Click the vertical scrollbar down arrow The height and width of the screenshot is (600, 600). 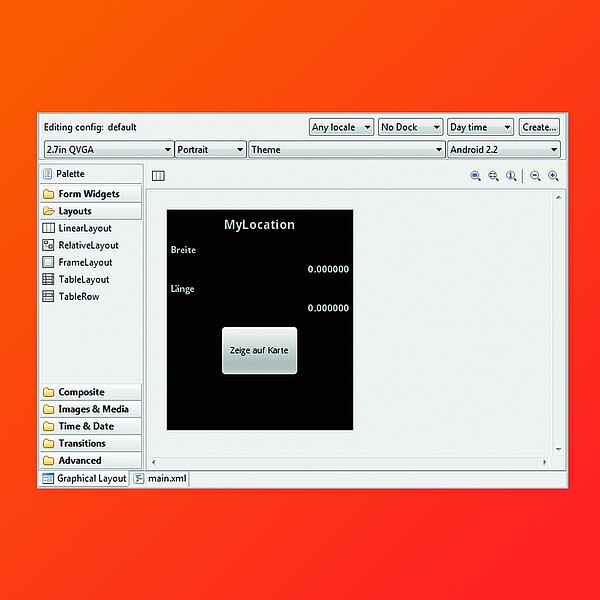559,449
